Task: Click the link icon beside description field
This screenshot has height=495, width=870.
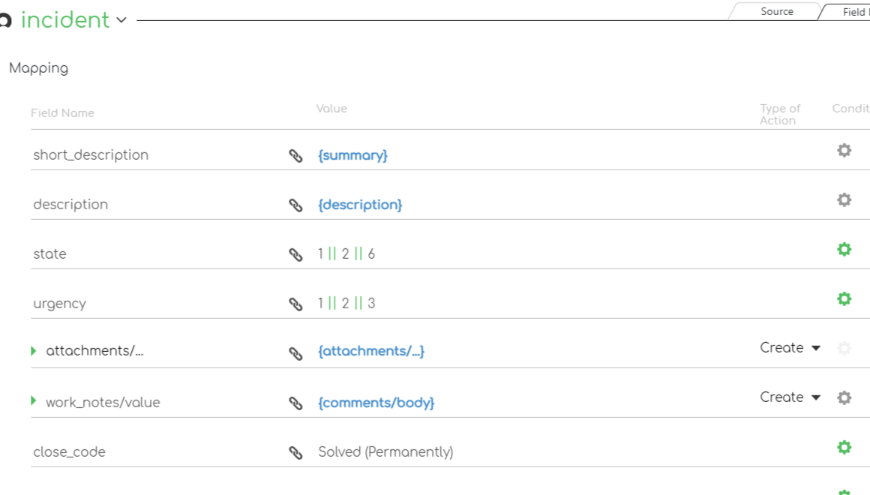Action: click(x=295, y=205)
